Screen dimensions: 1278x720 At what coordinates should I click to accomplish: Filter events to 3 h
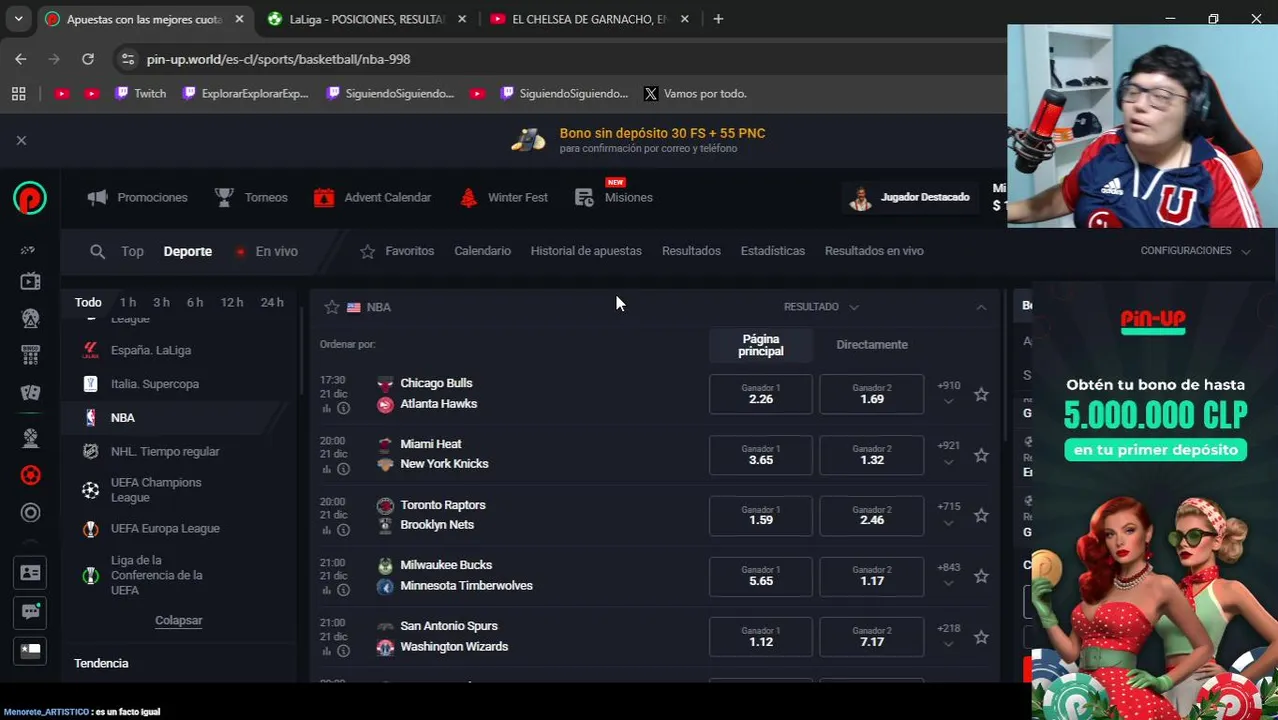point(161,302)
